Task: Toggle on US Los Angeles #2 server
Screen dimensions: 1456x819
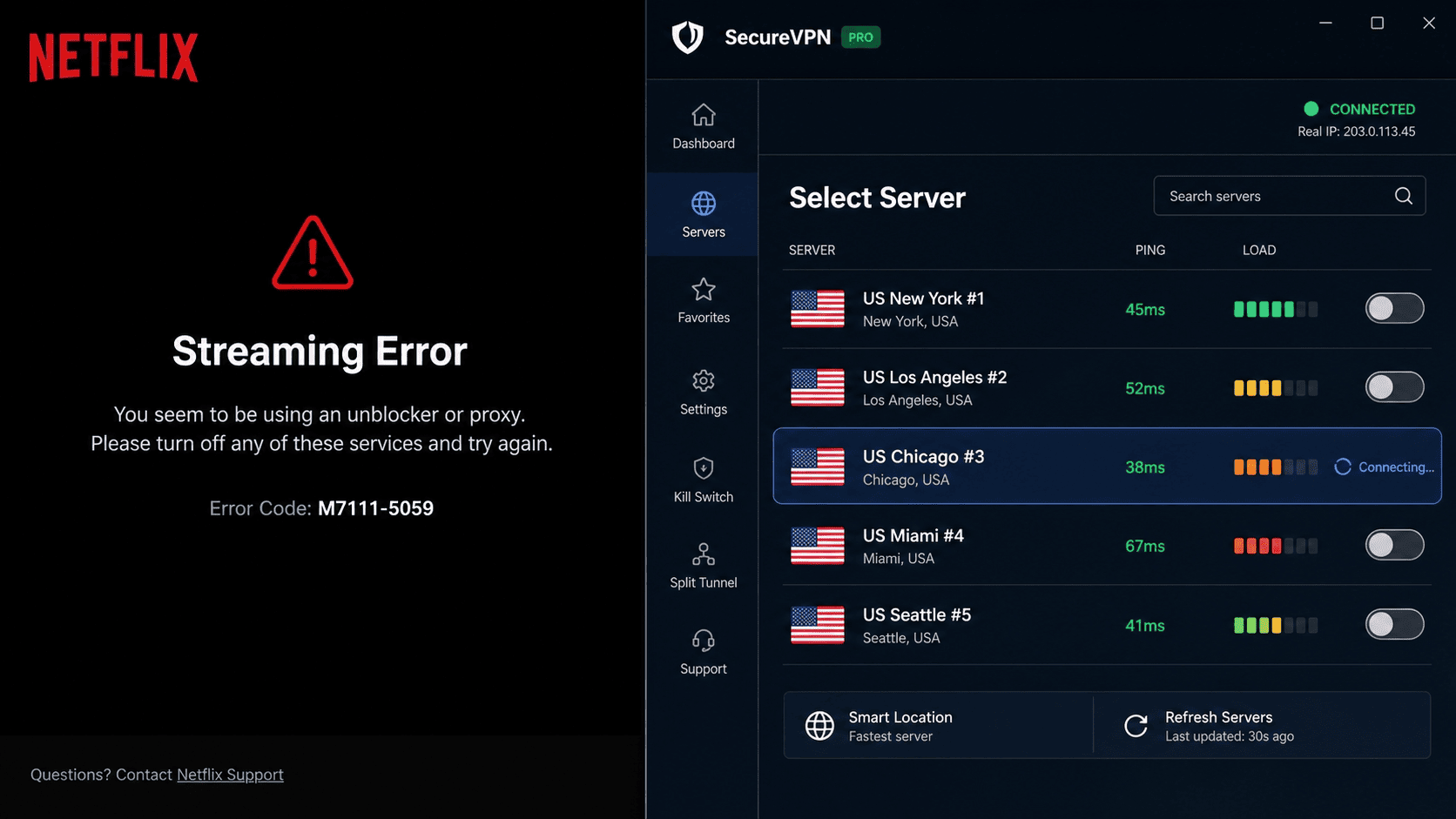Action: tap(1394, 387)
